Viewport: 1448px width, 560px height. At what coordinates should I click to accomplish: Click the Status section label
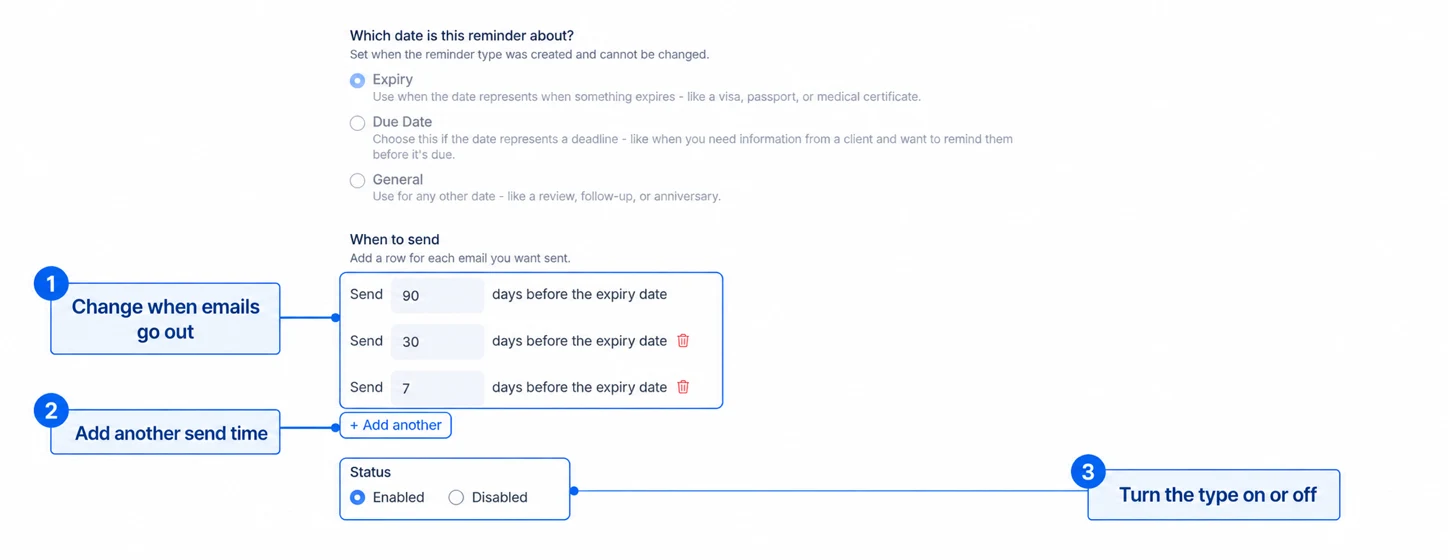point(370,472)
